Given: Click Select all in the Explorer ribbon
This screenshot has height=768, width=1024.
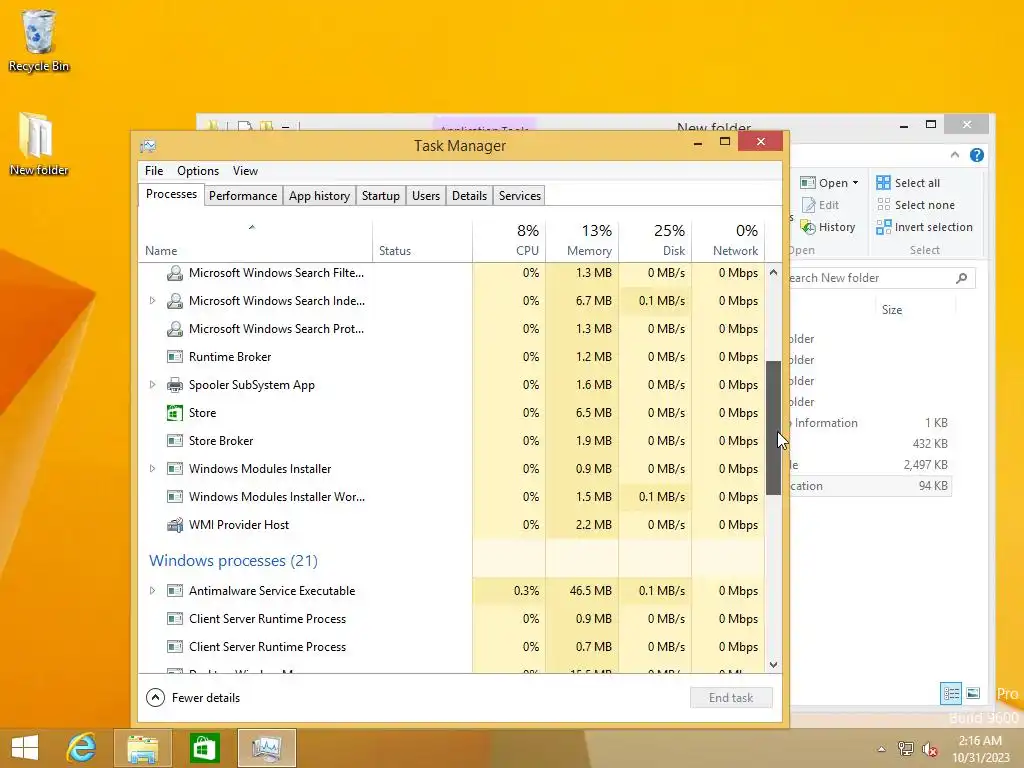Looking at the screenshot, I should tap(908, 183).
